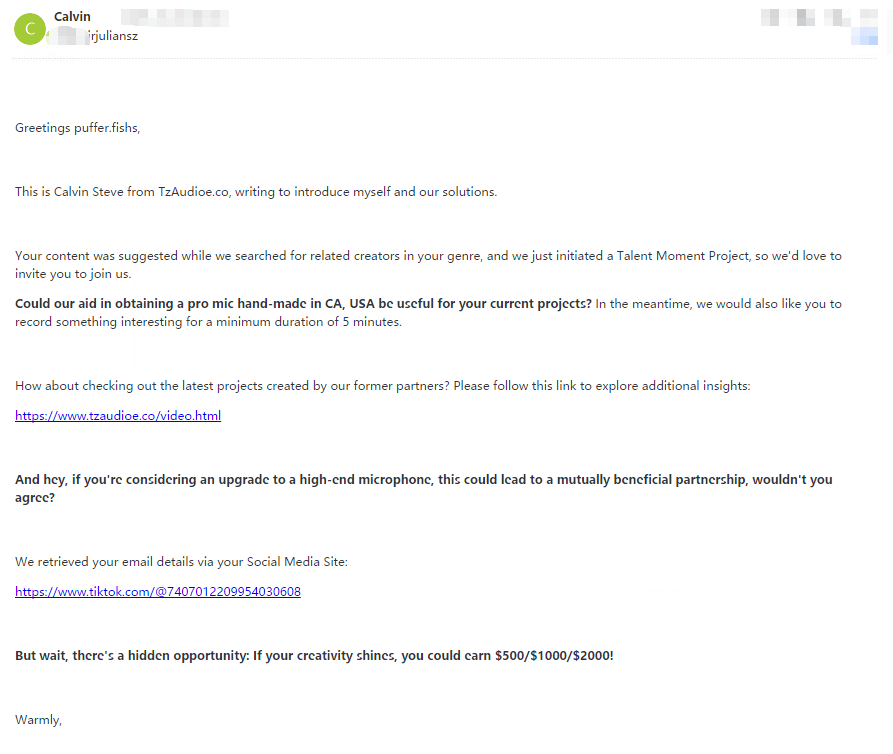893x754 pixels.
Task: Click the "Greetings puffer.fishs," line
Action: point(78,128)
